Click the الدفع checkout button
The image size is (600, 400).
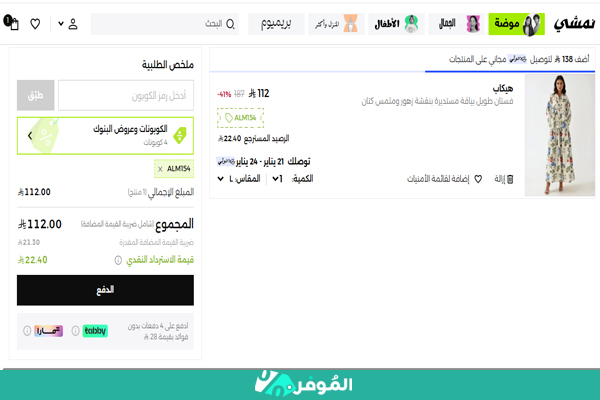(105, 290)
